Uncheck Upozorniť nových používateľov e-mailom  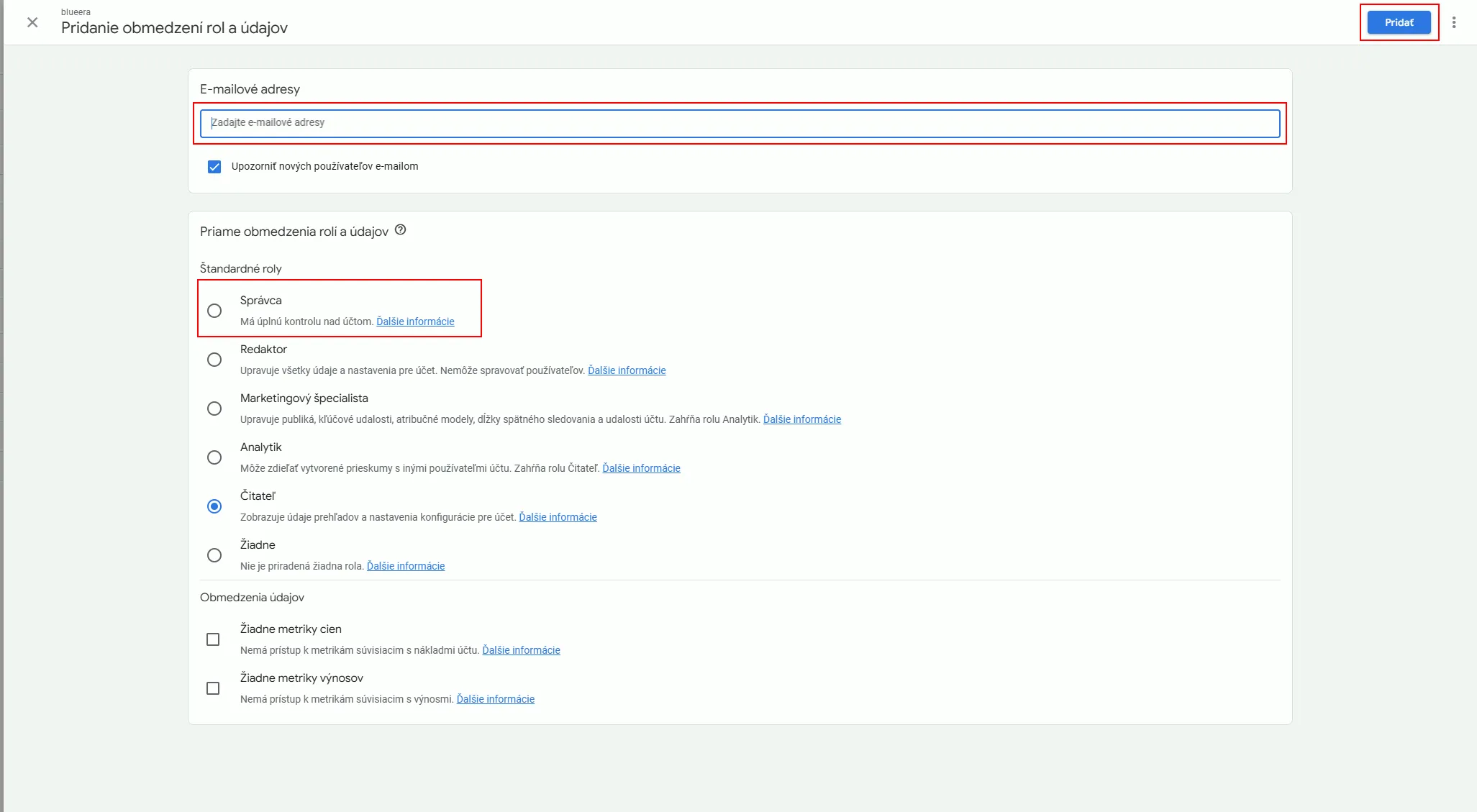214,167
